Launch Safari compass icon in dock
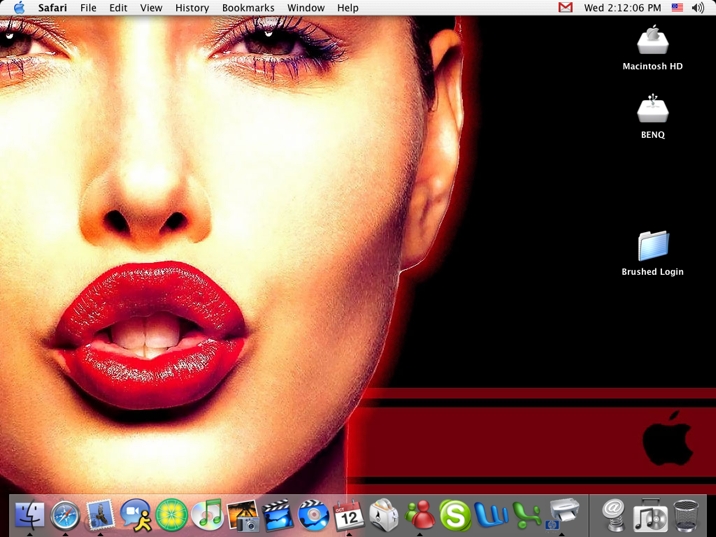The image size is (716, 537). click(x=65, y=515)
